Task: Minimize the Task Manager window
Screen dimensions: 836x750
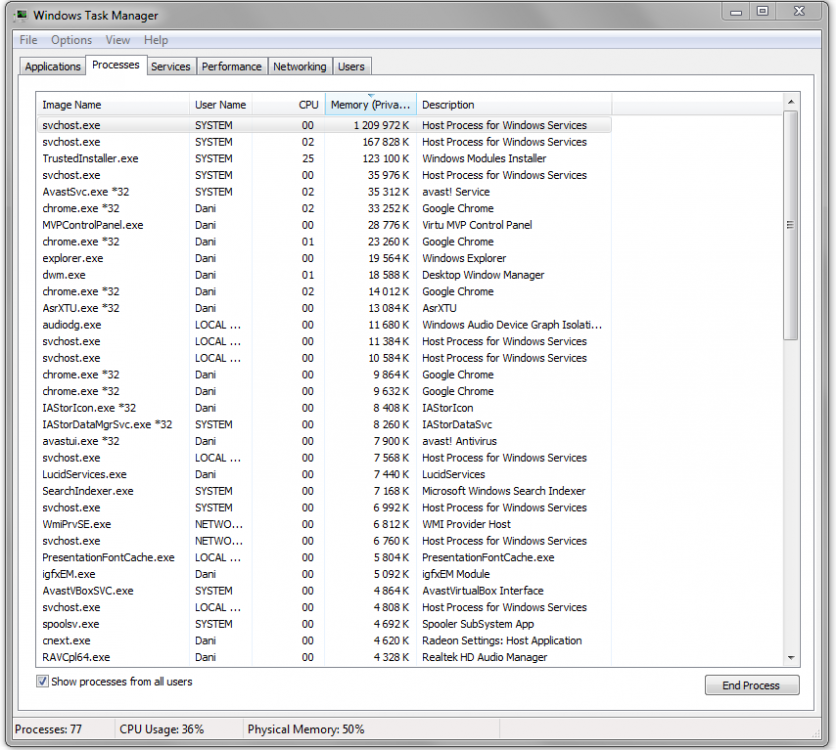Action: click(736, 12)
